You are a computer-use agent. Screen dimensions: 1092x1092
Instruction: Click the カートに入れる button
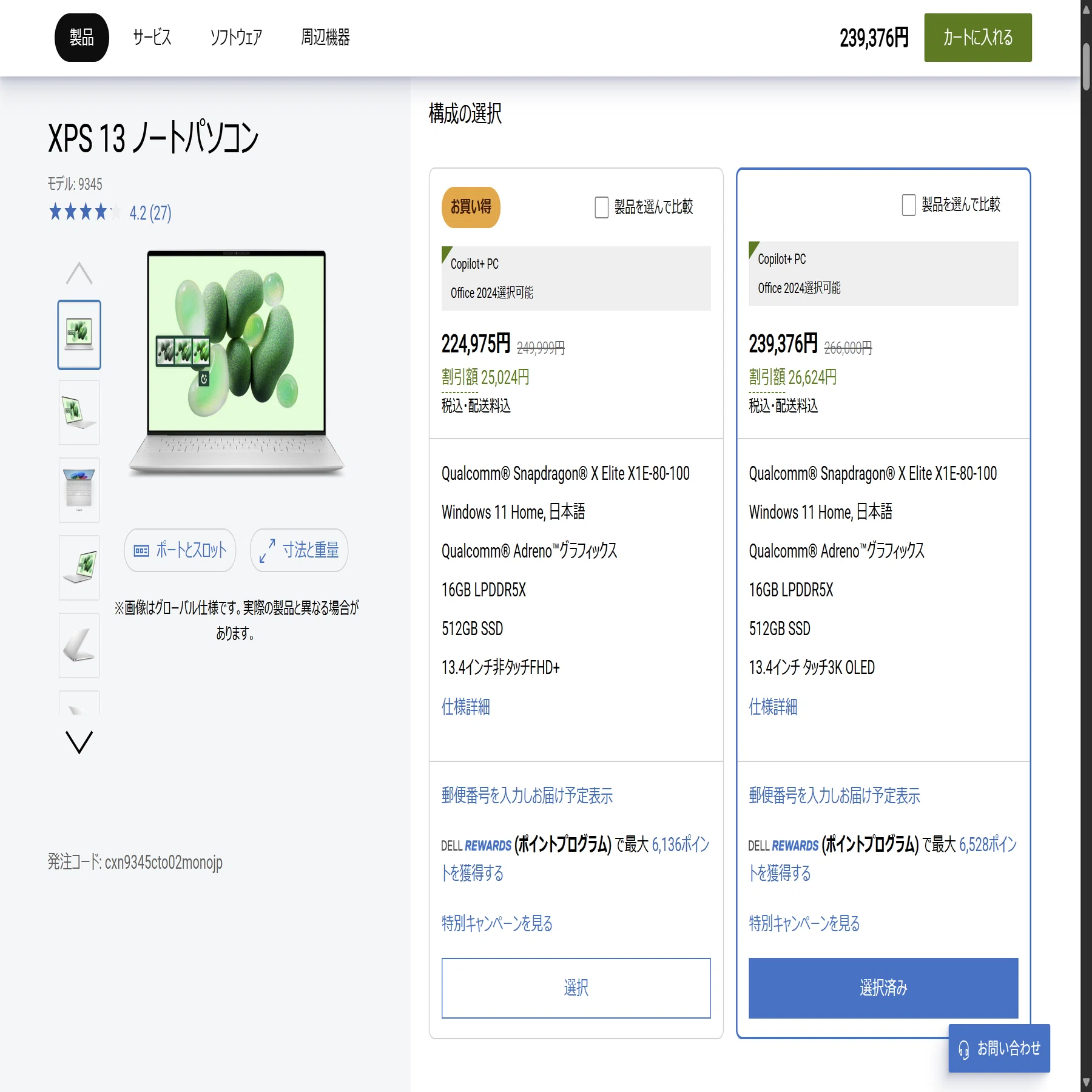tap(978, 38)
